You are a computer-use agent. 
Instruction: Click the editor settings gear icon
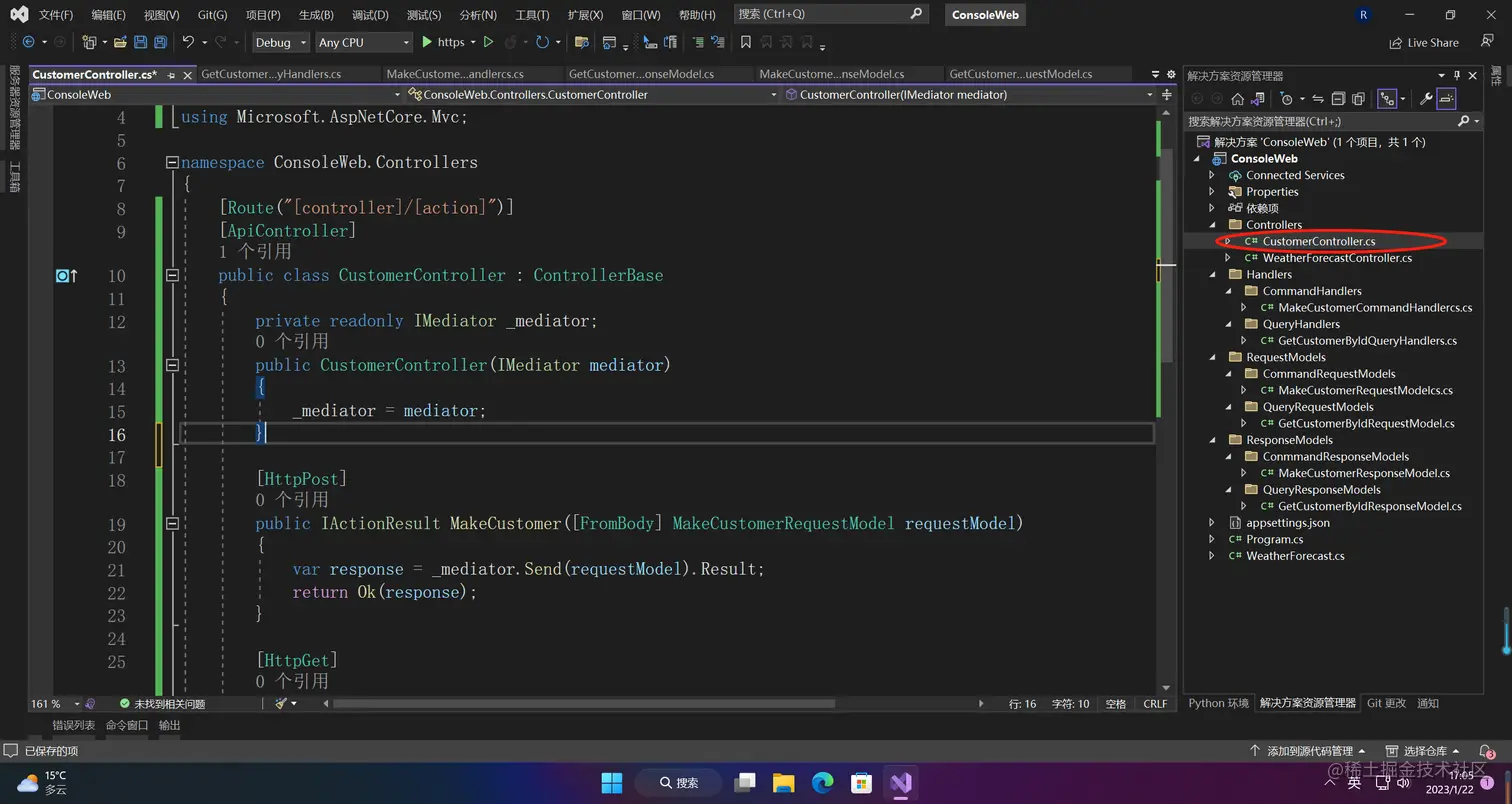[1170, 74]
